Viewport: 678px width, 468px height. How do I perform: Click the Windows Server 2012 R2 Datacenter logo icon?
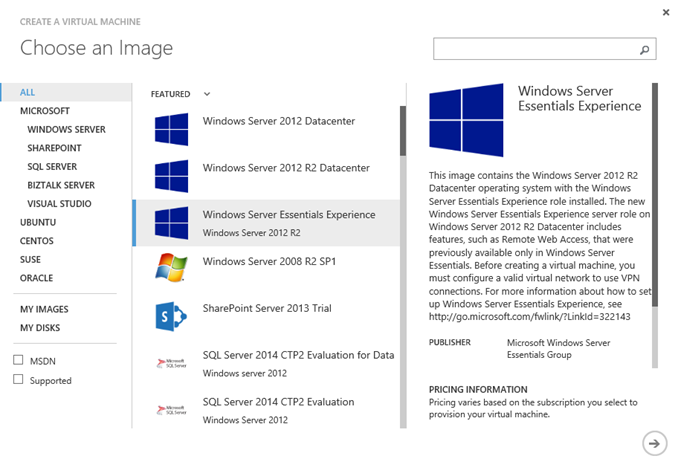171,176
